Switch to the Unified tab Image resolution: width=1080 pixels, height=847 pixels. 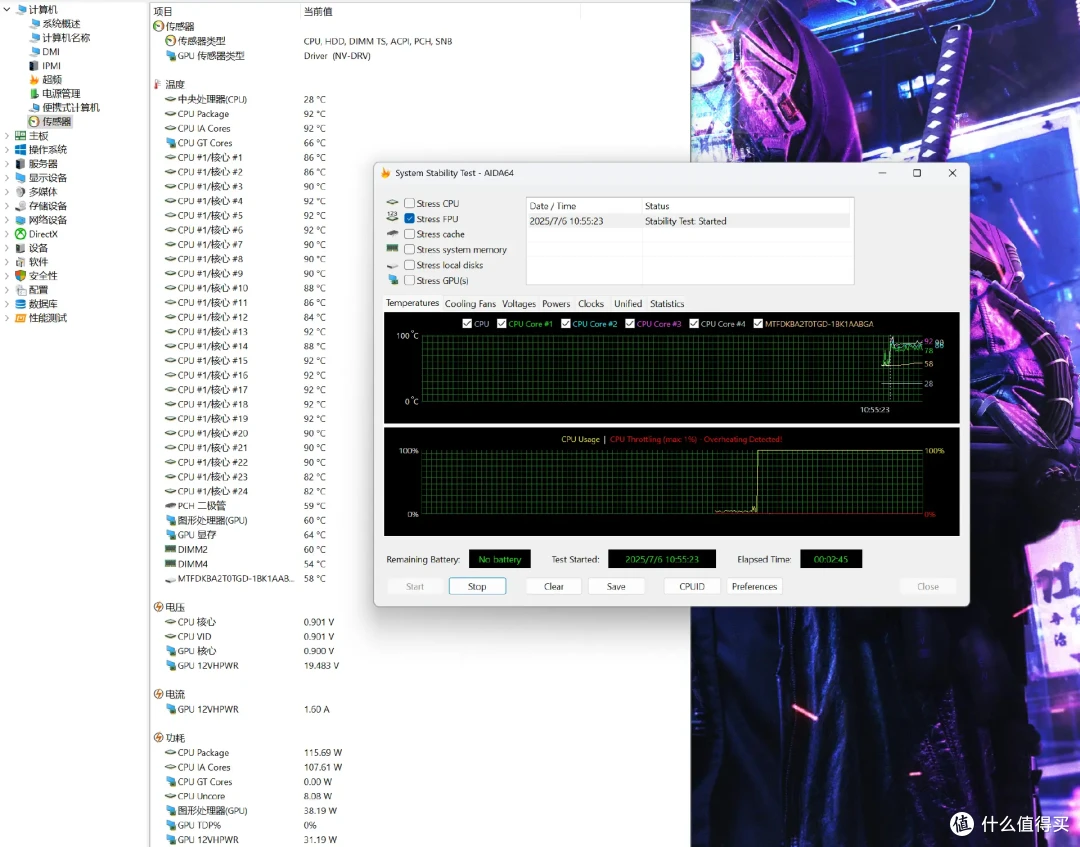pyautogui.click(x=627, y=304)
